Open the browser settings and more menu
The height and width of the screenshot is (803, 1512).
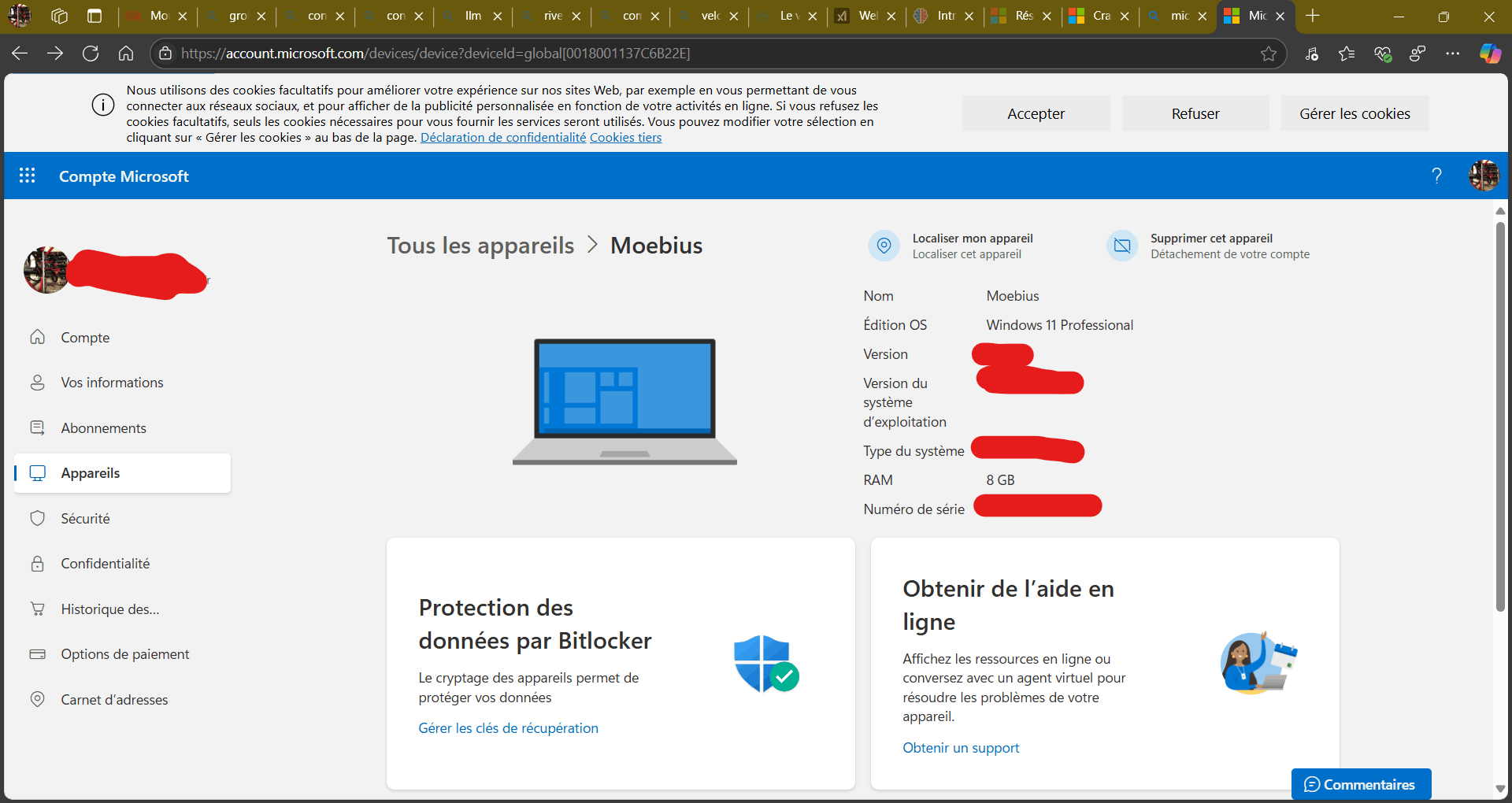point(1453,54)
